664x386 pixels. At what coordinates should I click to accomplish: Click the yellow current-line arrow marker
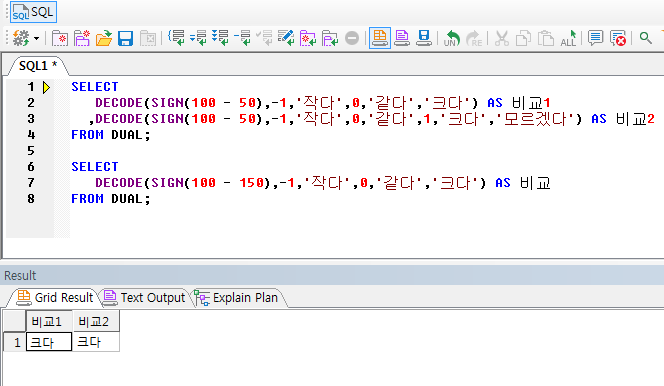point(46,87)
